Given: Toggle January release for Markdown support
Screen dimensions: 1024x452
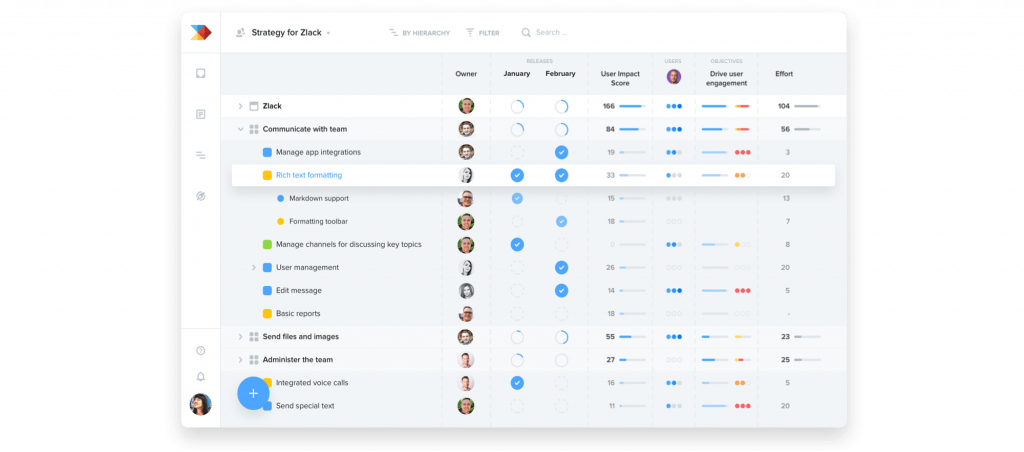Looking at the screenshot, I should tap(517, 198).
